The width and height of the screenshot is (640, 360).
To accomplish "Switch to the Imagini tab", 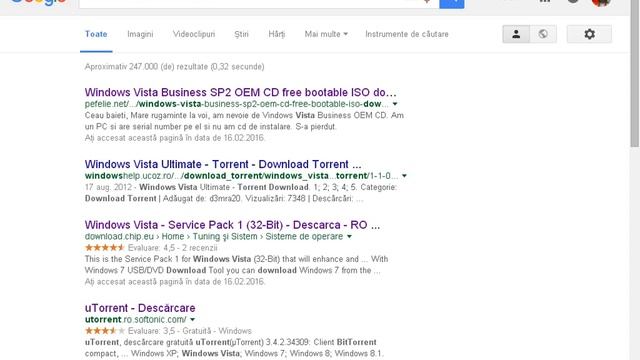I will point(140,34).
